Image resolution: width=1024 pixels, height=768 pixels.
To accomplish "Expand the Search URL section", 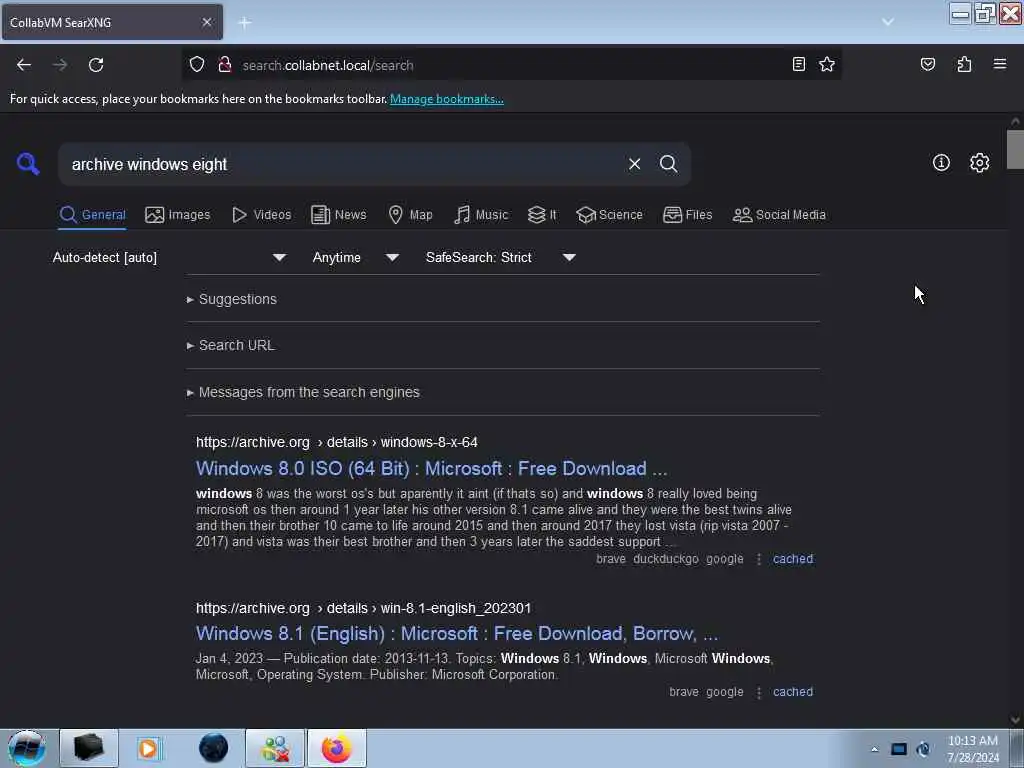I will [x=231, y=345].
